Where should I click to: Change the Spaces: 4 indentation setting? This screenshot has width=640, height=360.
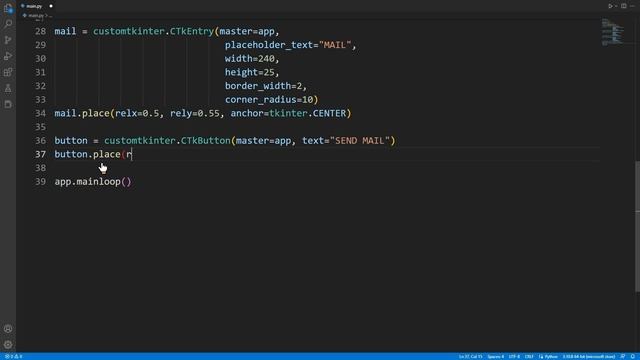(496, 356)
